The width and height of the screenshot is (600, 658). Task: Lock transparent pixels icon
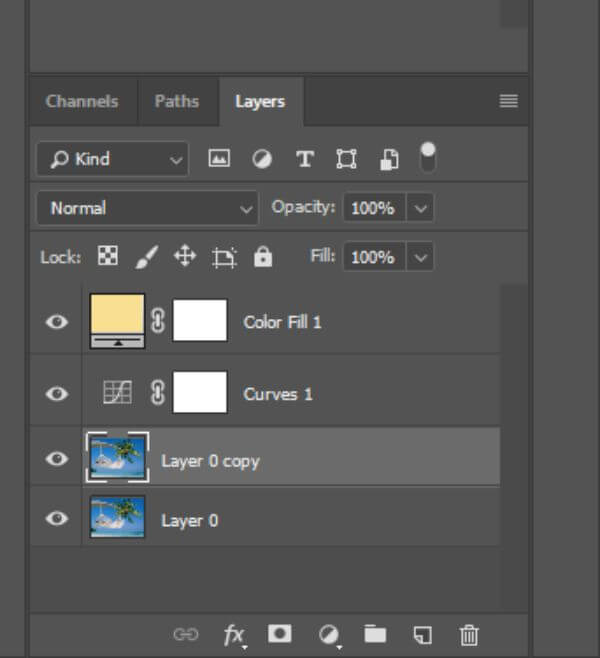[x=108, y=256]
